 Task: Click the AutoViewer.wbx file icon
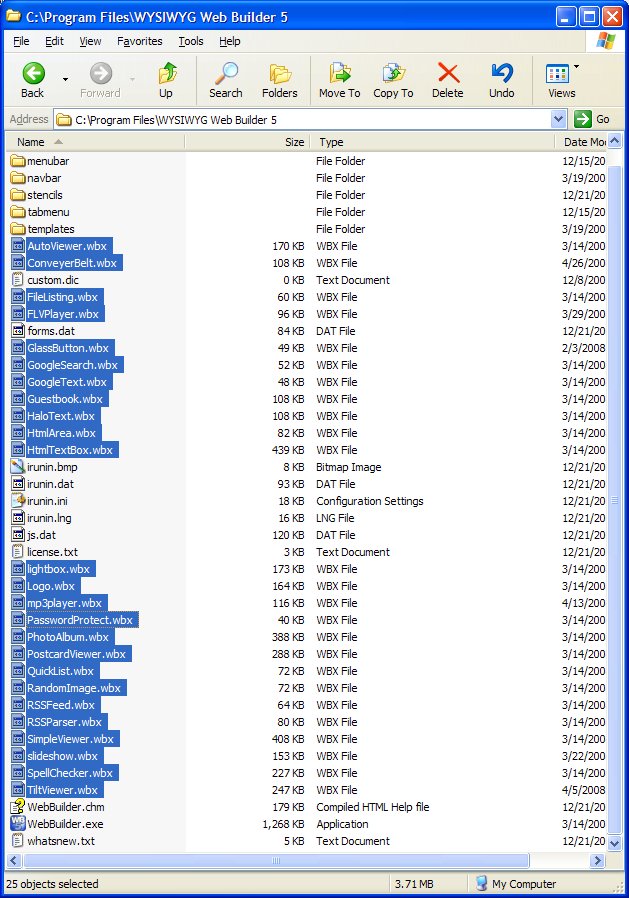pyautogui.click(x=18, y=246)
